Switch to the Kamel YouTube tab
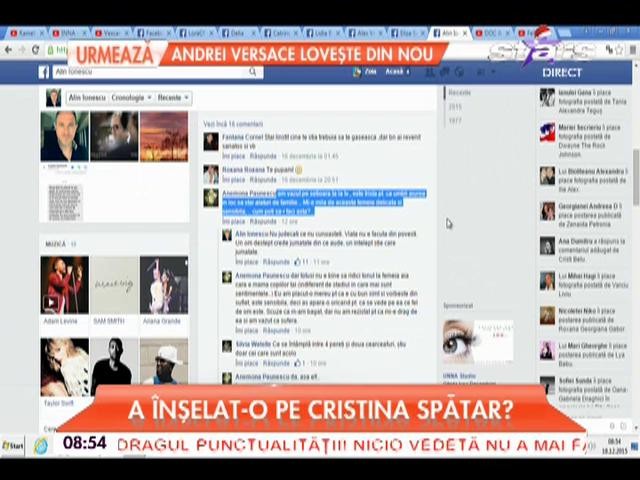Screen dimensions: 640x480 [27, 33]
